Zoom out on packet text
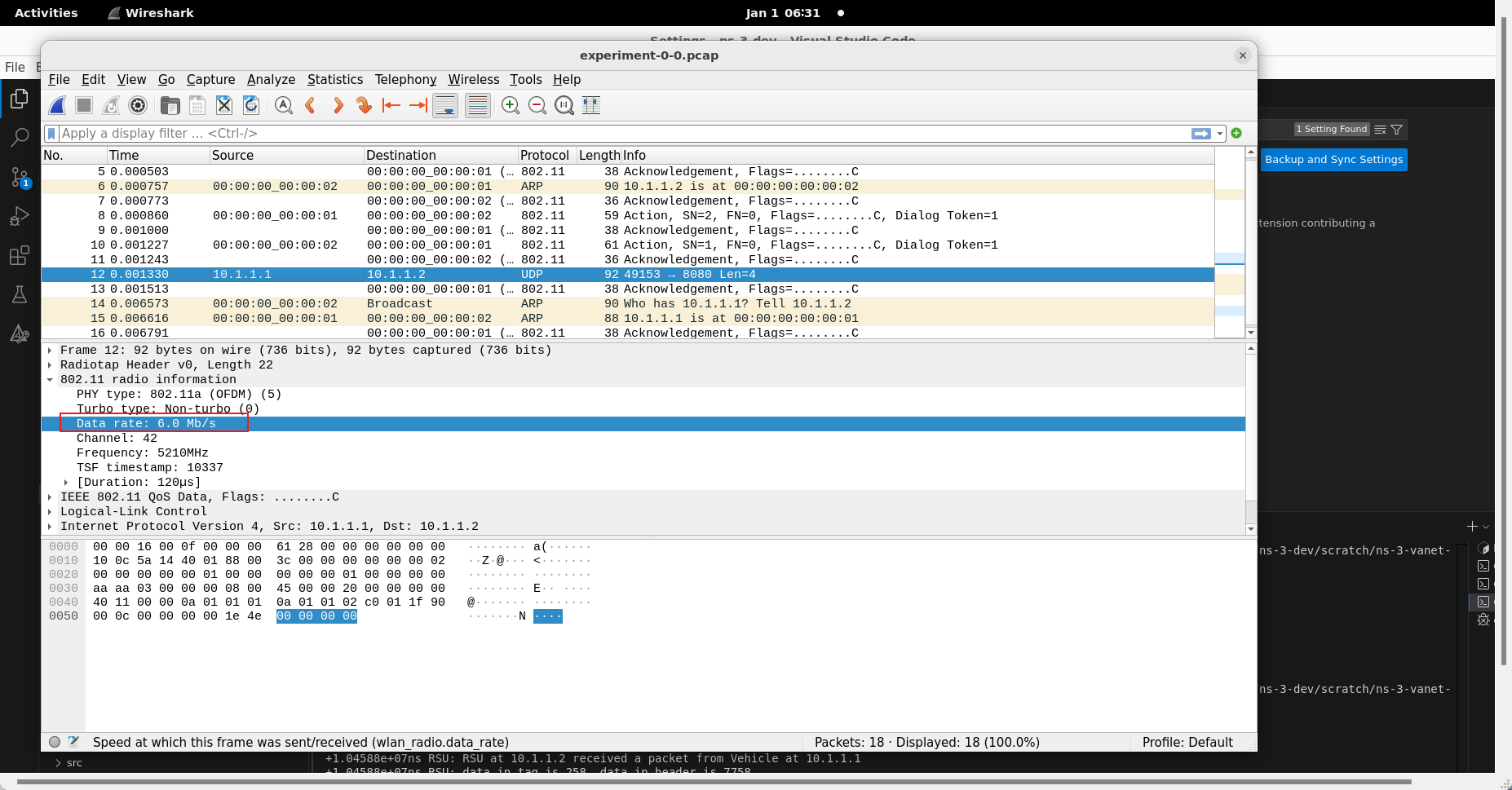 pyautogui.click(x=537, y=105)
